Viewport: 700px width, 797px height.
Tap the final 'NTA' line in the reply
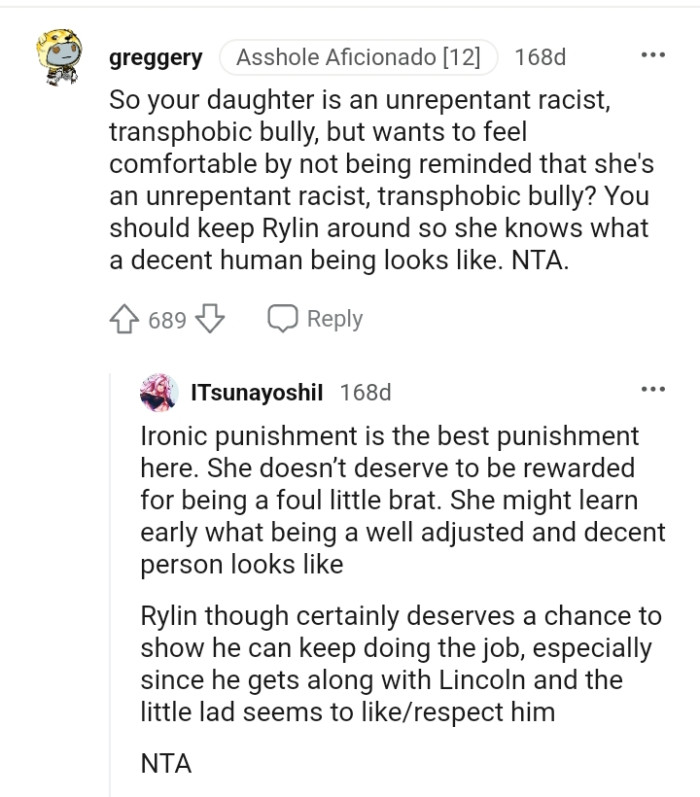(166, 763)
